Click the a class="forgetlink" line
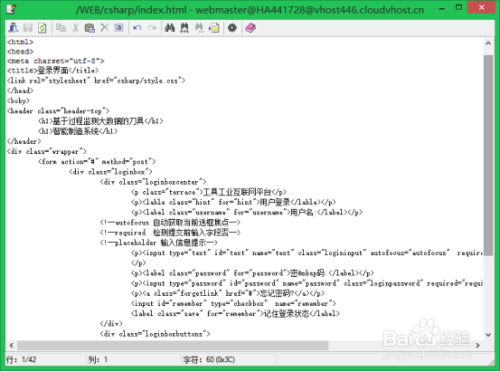 (228, 293)
